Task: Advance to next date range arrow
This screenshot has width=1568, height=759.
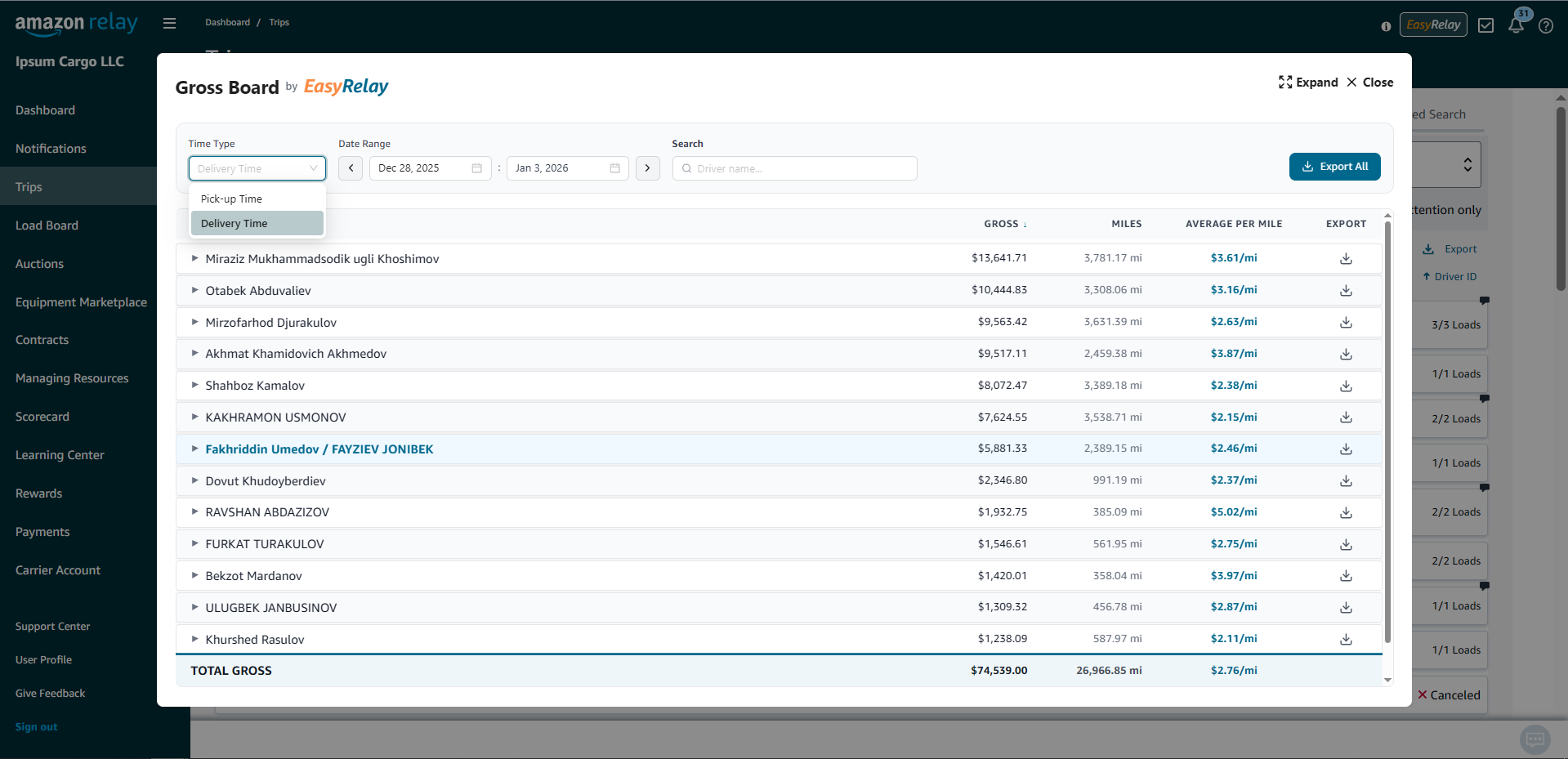Action: (647, 168)
